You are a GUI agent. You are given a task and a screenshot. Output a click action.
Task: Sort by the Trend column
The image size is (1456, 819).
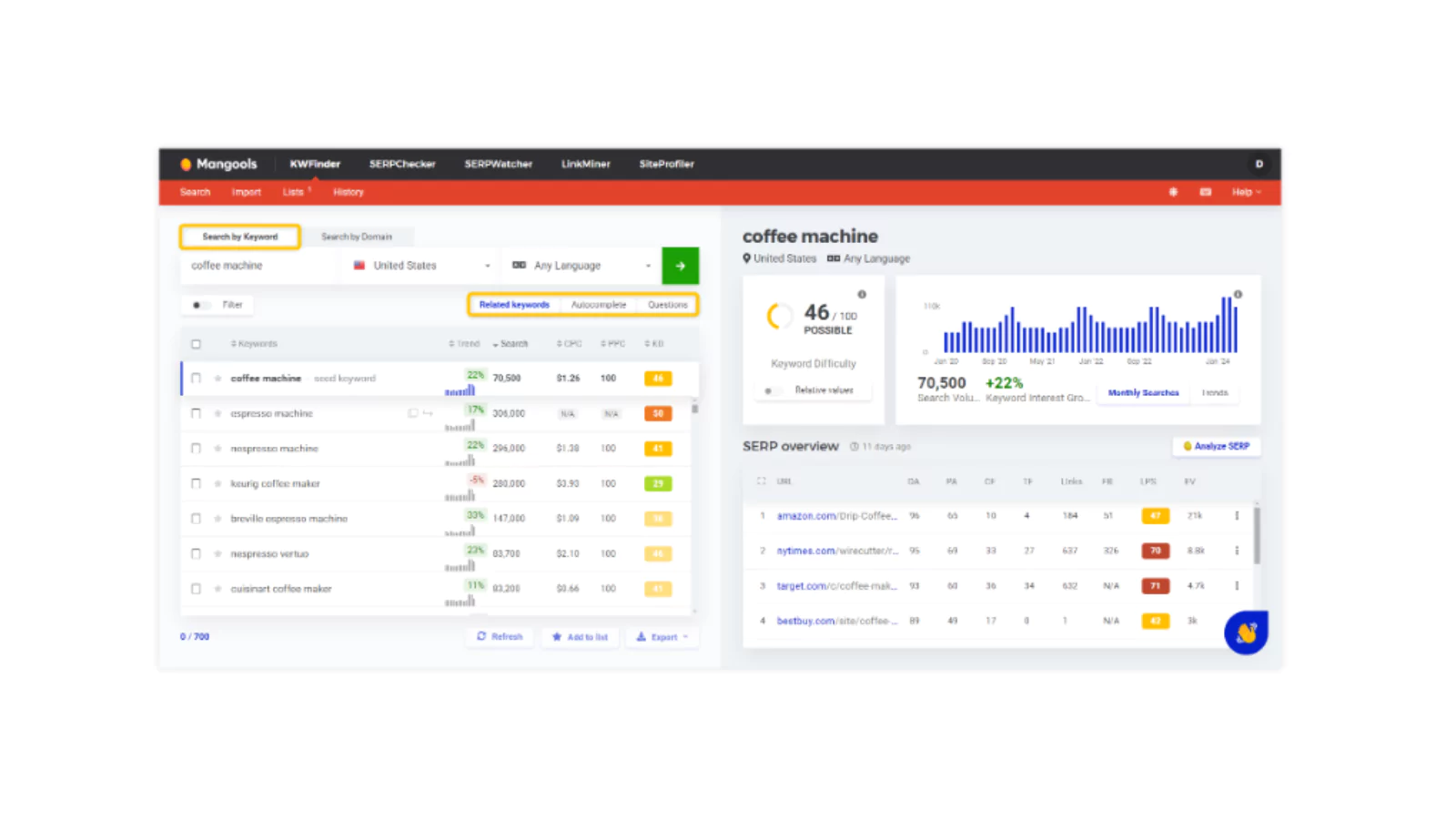pos(464,344)
